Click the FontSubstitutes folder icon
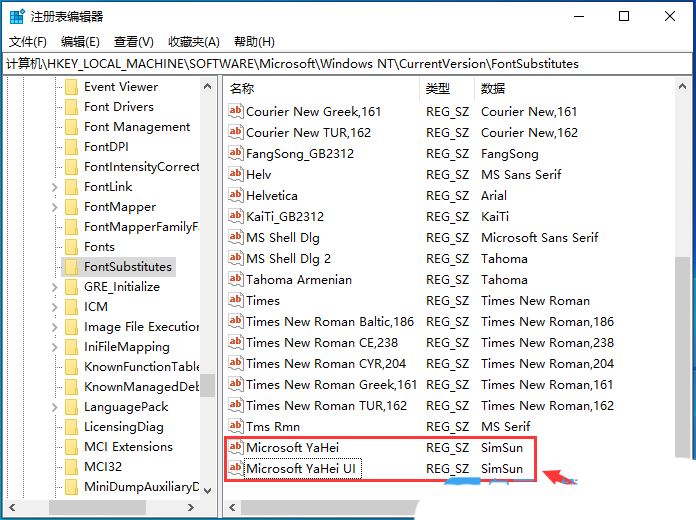Screen dimensions: 696x520 [x=71, y=267]
